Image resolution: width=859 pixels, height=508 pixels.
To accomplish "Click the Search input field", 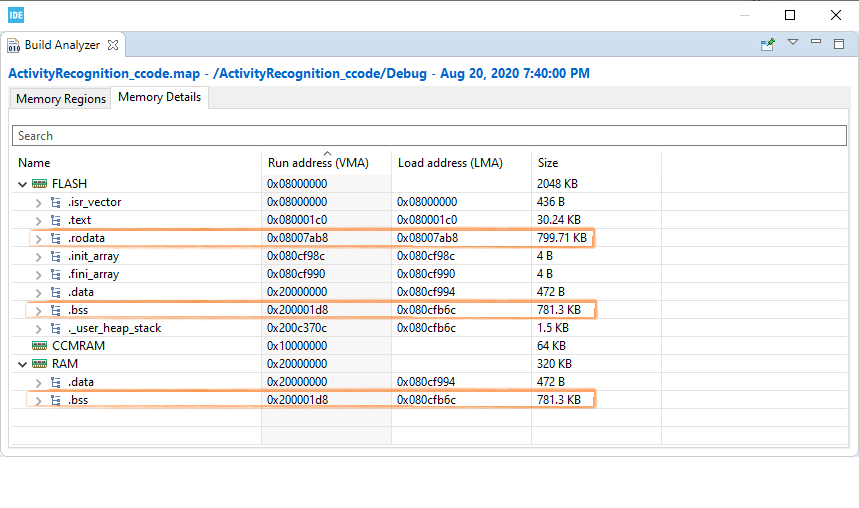I will 429,136.
